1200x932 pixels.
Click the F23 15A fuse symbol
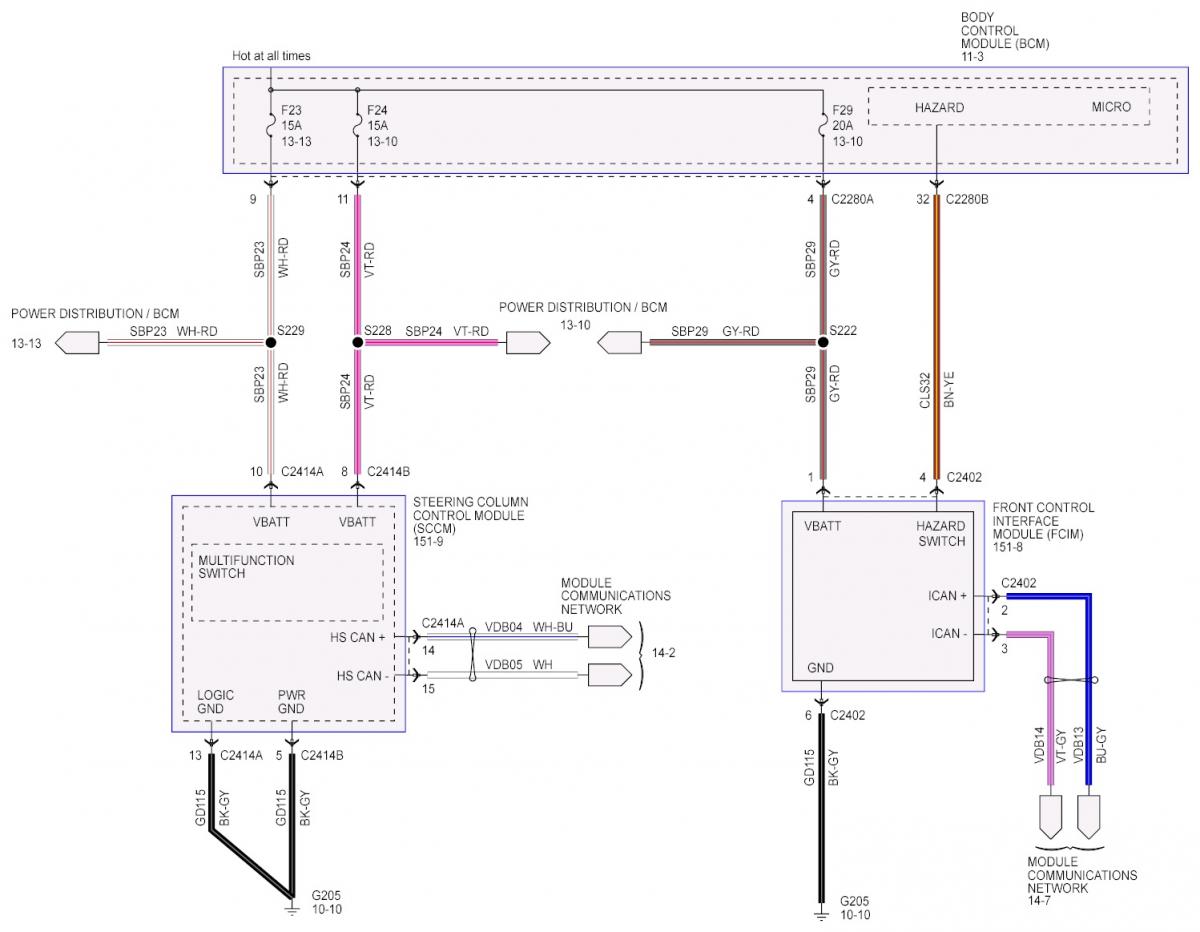(271, 127)
